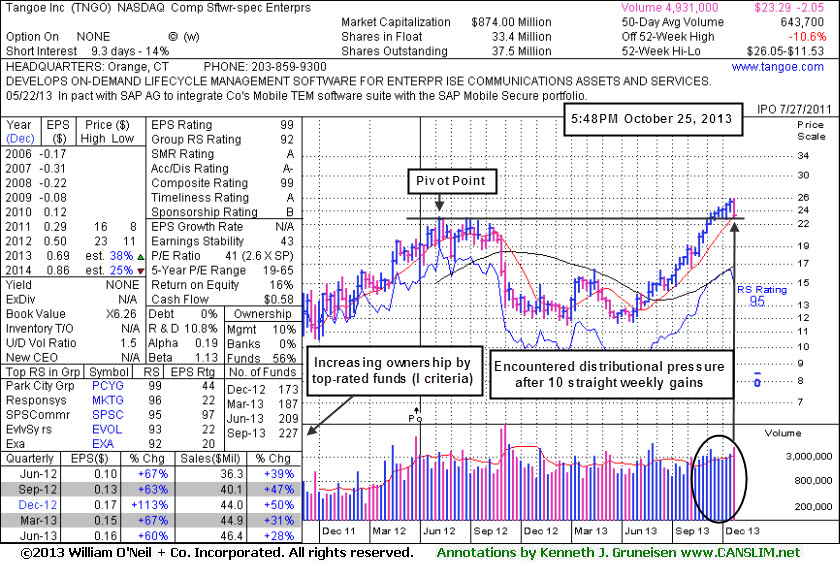Click the U/D Vol Ratio 1.5 entry

tap(71, 343)
